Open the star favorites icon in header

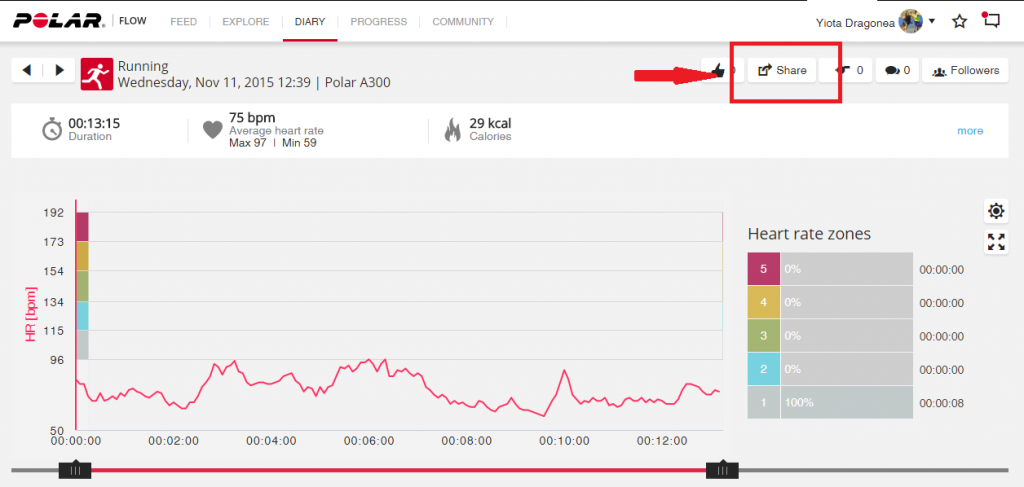point(959,21)
